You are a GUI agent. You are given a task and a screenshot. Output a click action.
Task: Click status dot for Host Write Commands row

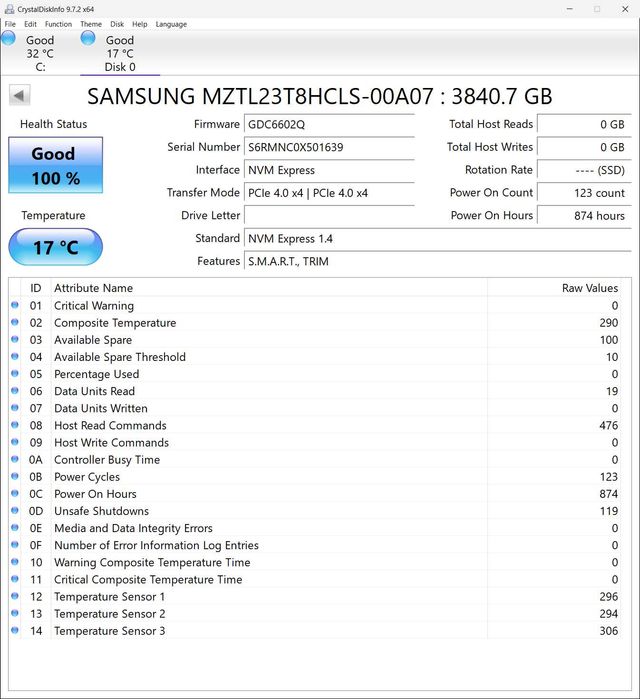tap(15, 442)
